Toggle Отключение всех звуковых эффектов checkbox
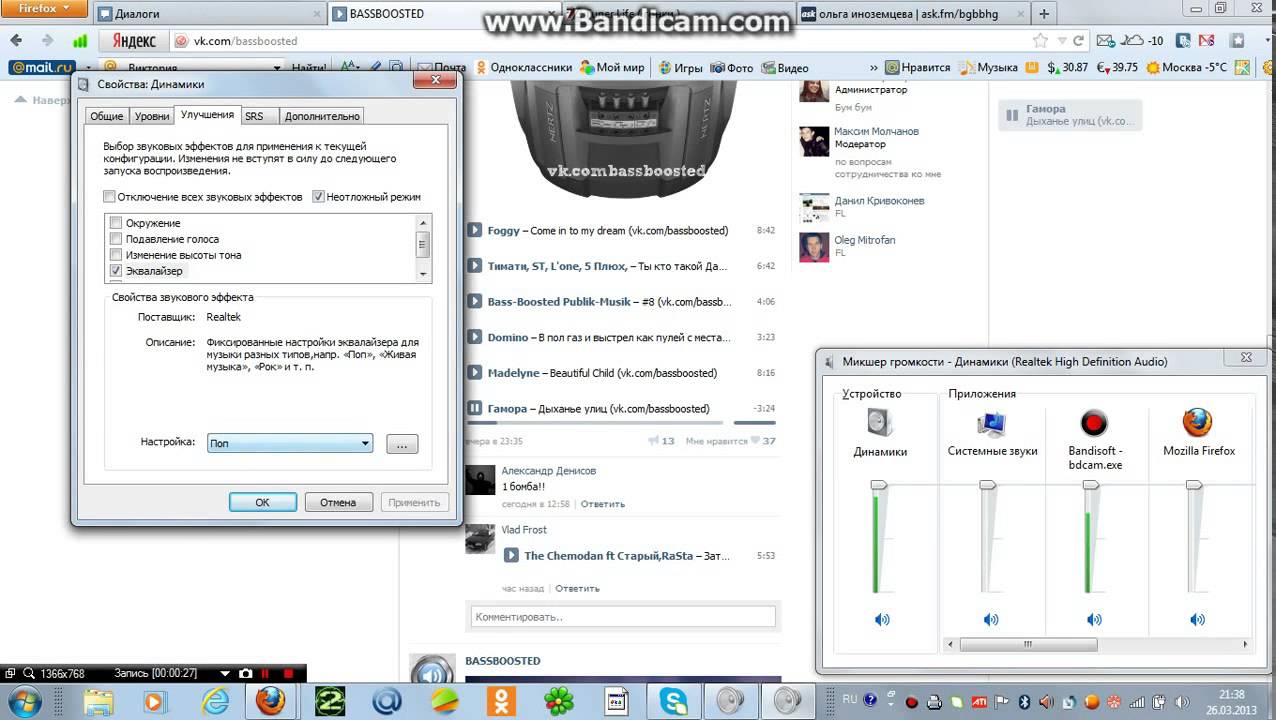Image resolution: width=1276 pixels, height=720 pixels. click(109, 197)
